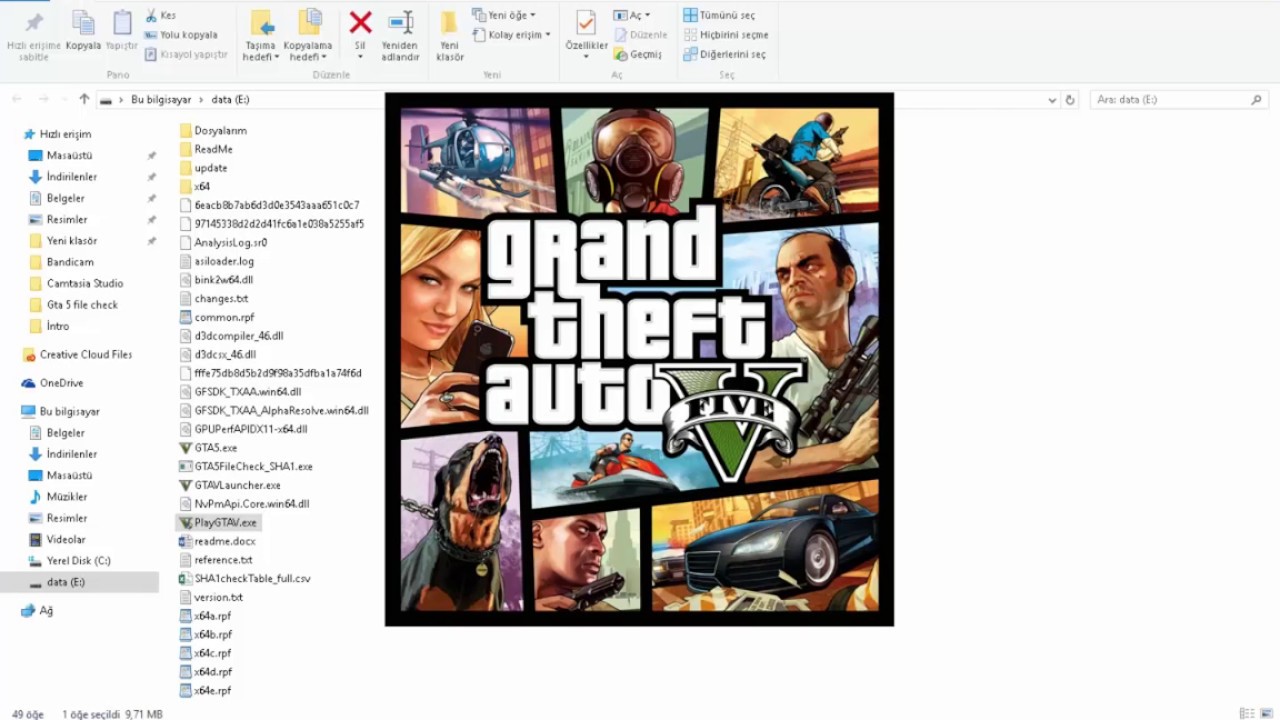The width and height of the screenshot is (1280, 720).
Task: Select SHA1checkTable_full.csv Excel file icon
Action: [x=185, y=579]
